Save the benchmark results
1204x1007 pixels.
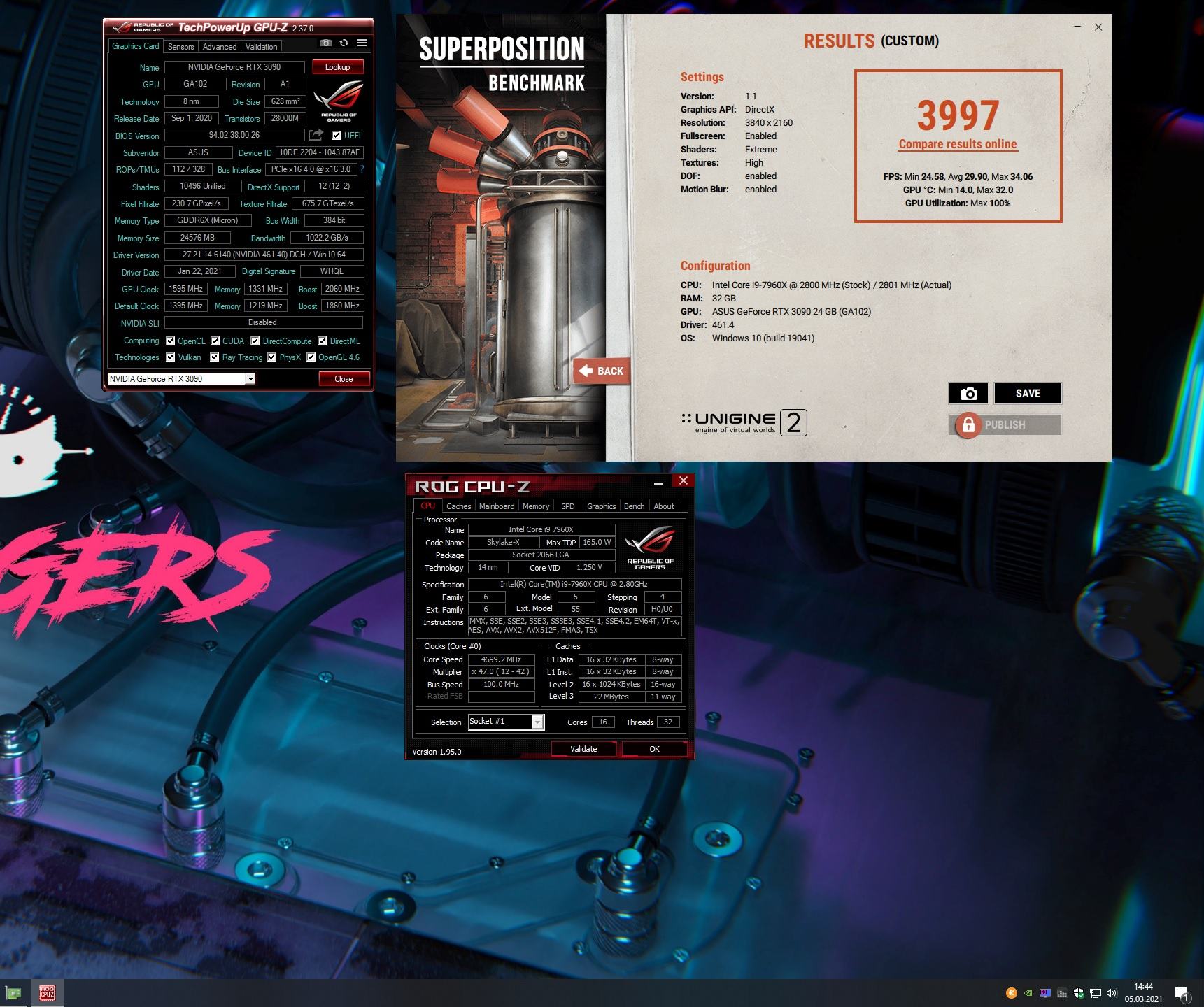pos(1028,394)
